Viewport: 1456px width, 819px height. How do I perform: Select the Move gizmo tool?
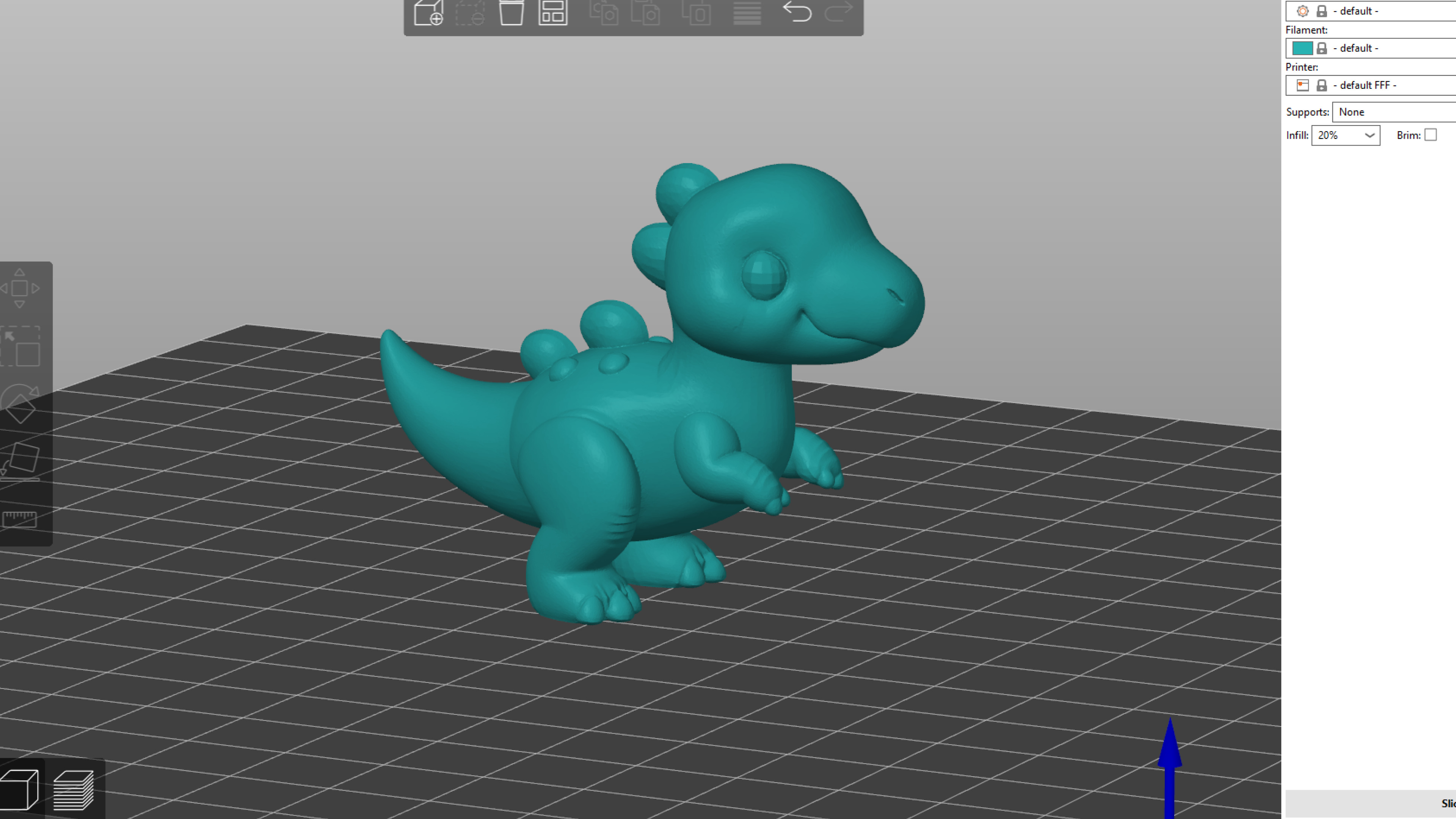[x=20, y=288]
